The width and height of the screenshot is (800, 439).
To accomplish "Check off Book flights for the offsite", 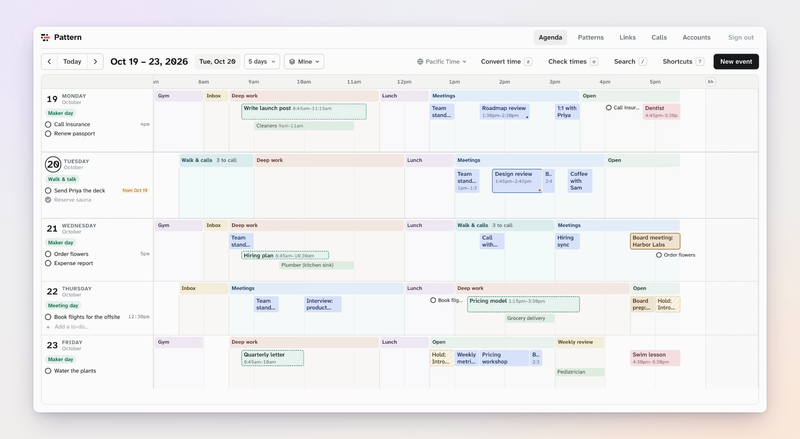I will (x=48, y=316).
